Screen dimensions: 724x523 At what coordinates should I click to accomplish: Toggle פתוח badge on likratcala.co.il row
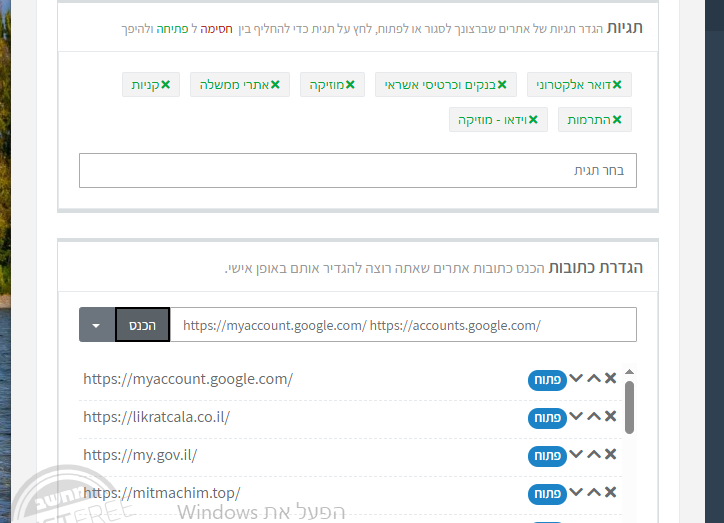(546, 418)
